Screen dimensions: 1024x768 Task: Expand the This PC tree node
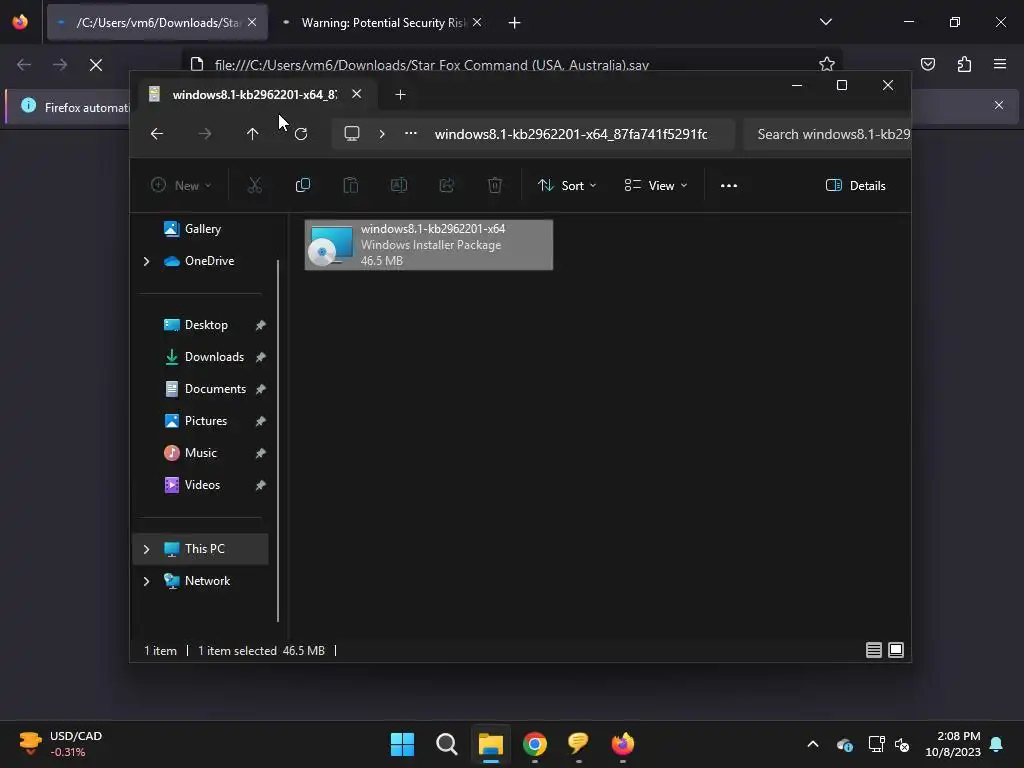[146, 549]
